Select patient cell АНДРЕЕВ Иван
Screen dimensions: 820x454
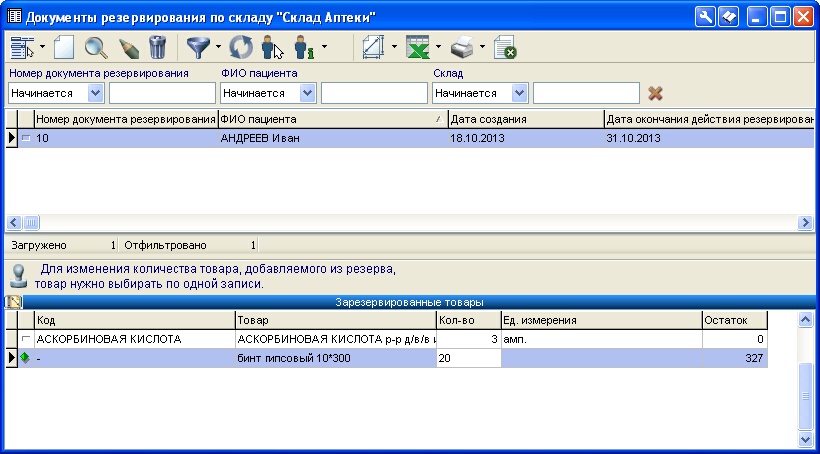(x=333, y=139)
